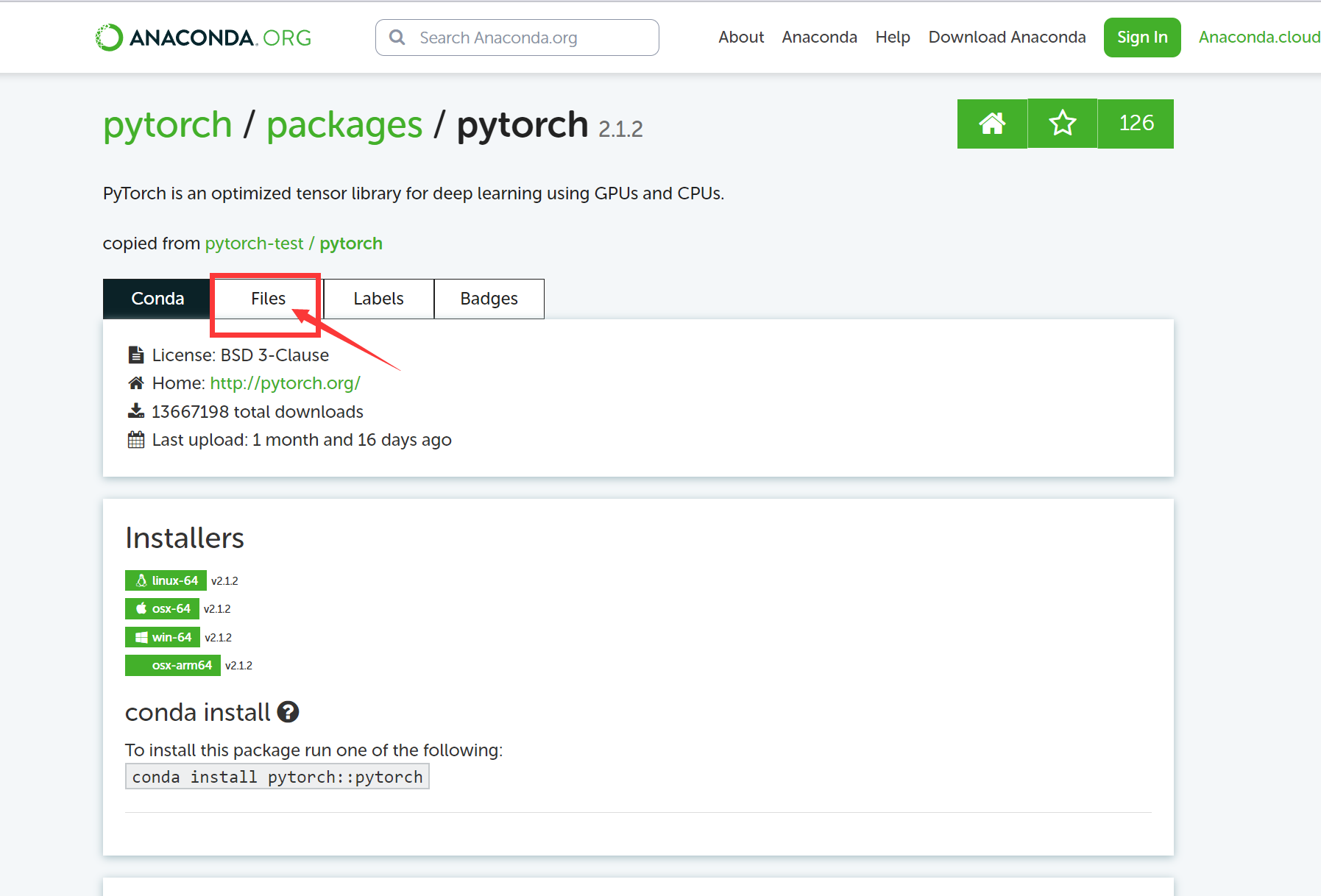Open the http://pytorch.org/ homepage link
This screenshot has width=1321, height=896.
click(x=286, y=383)
